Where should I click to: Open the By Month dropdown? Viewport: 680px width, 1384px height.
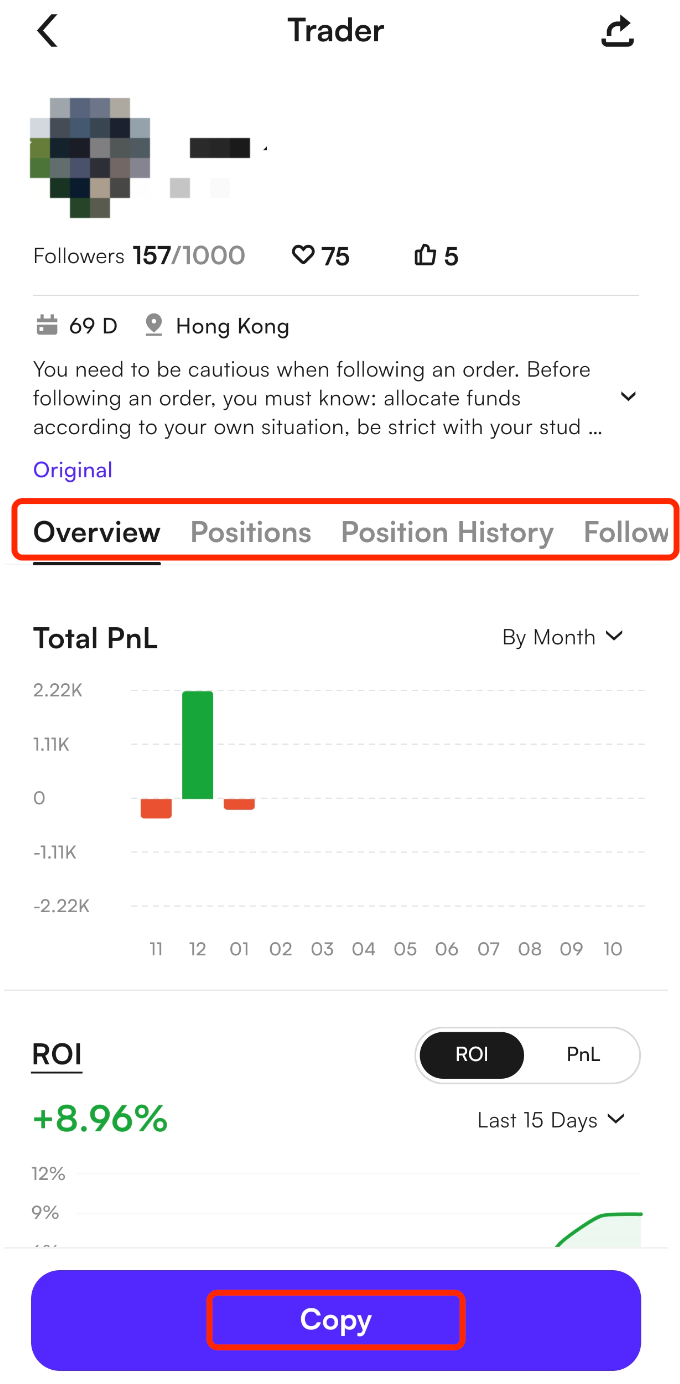pos(562,637)
